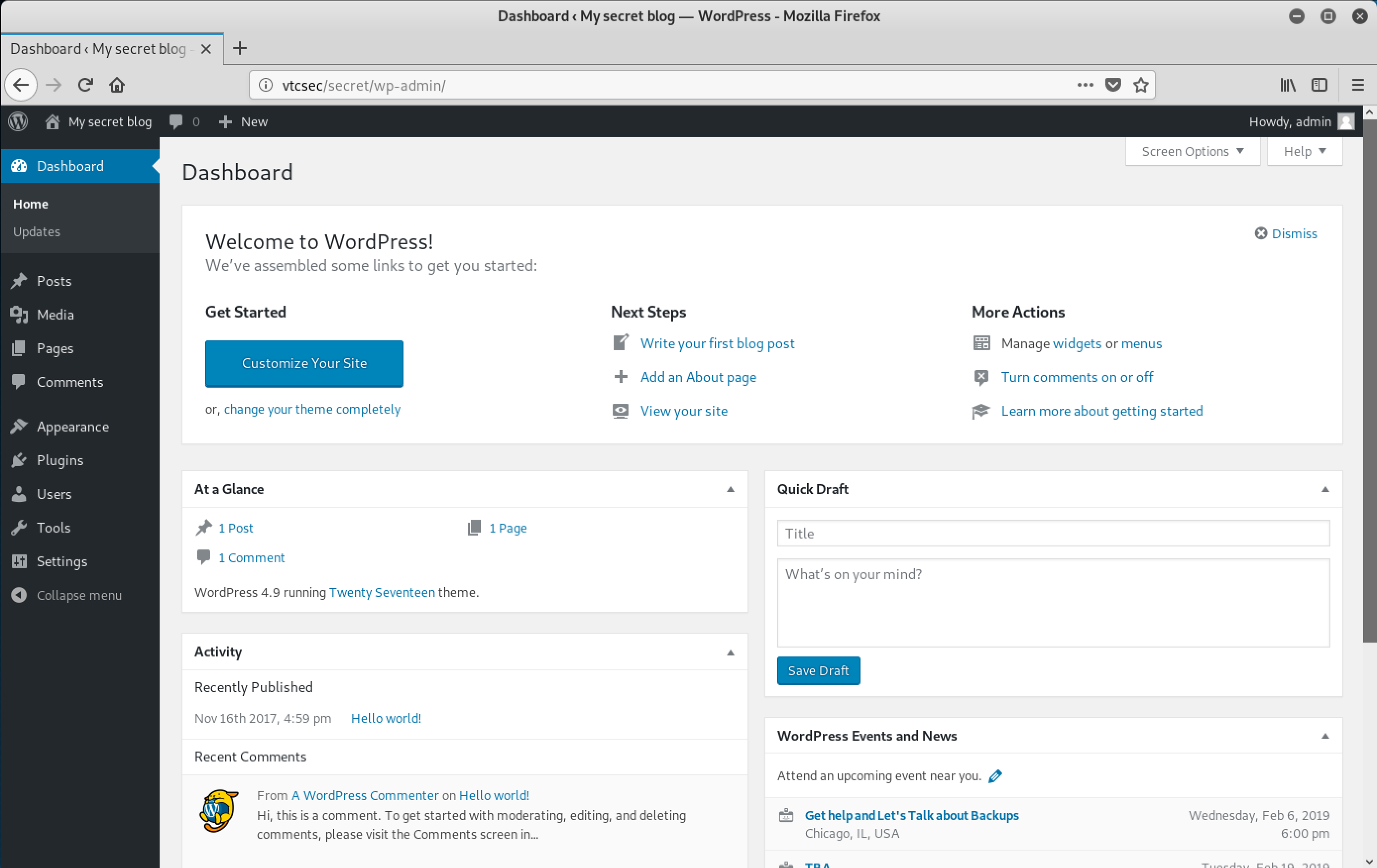Image resolution: width=1377 pixels, height=868 pixels.
Task: Click the admin avatar next to Howdy
Action: pyautogui.click(x=1346, y=121)
